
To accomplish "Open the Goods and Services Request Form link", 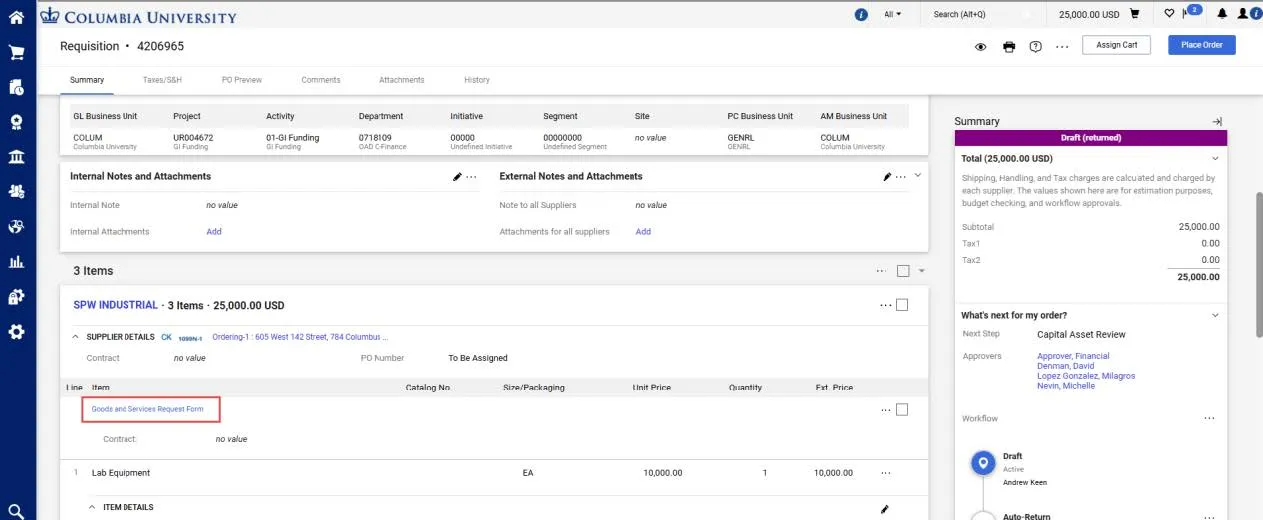I will pos(147,409).
